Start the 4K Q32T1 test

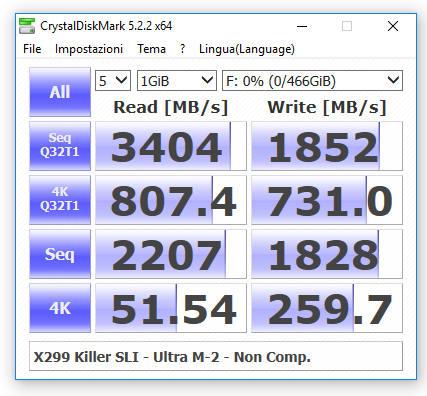(60, 200)
